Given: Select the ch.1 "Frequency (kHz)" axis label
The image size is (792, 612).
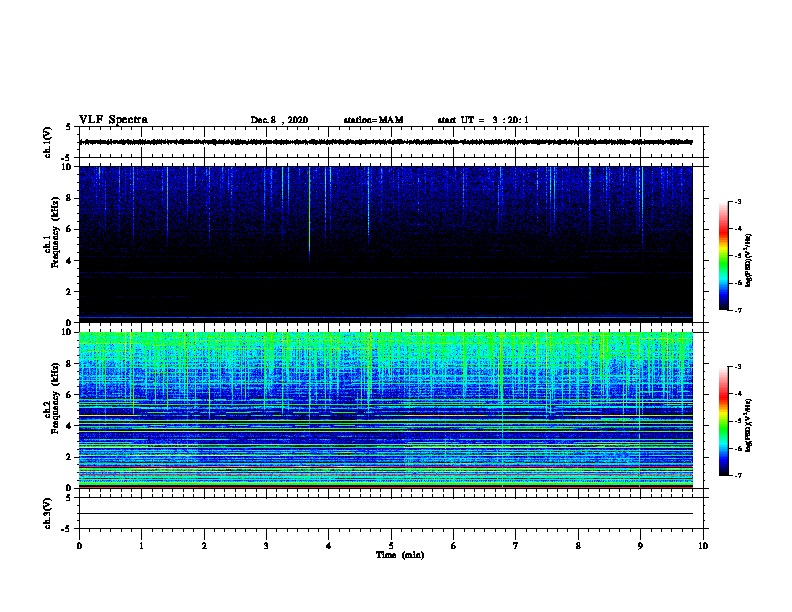Looking at the screenshot, I should pos(55,233).
